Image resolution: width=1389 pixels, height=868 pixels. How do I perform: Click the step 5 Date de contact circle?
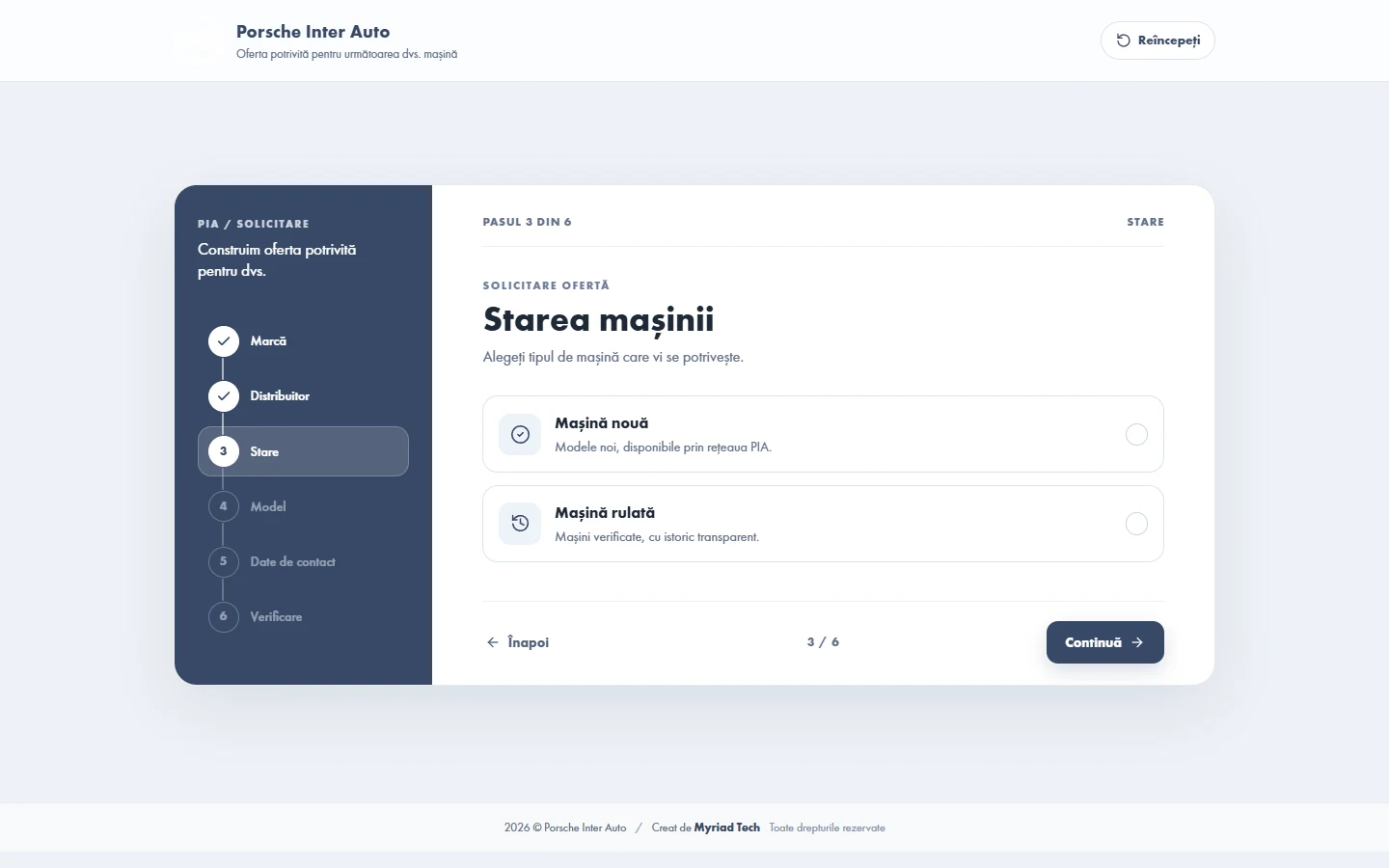coord(224,561)
